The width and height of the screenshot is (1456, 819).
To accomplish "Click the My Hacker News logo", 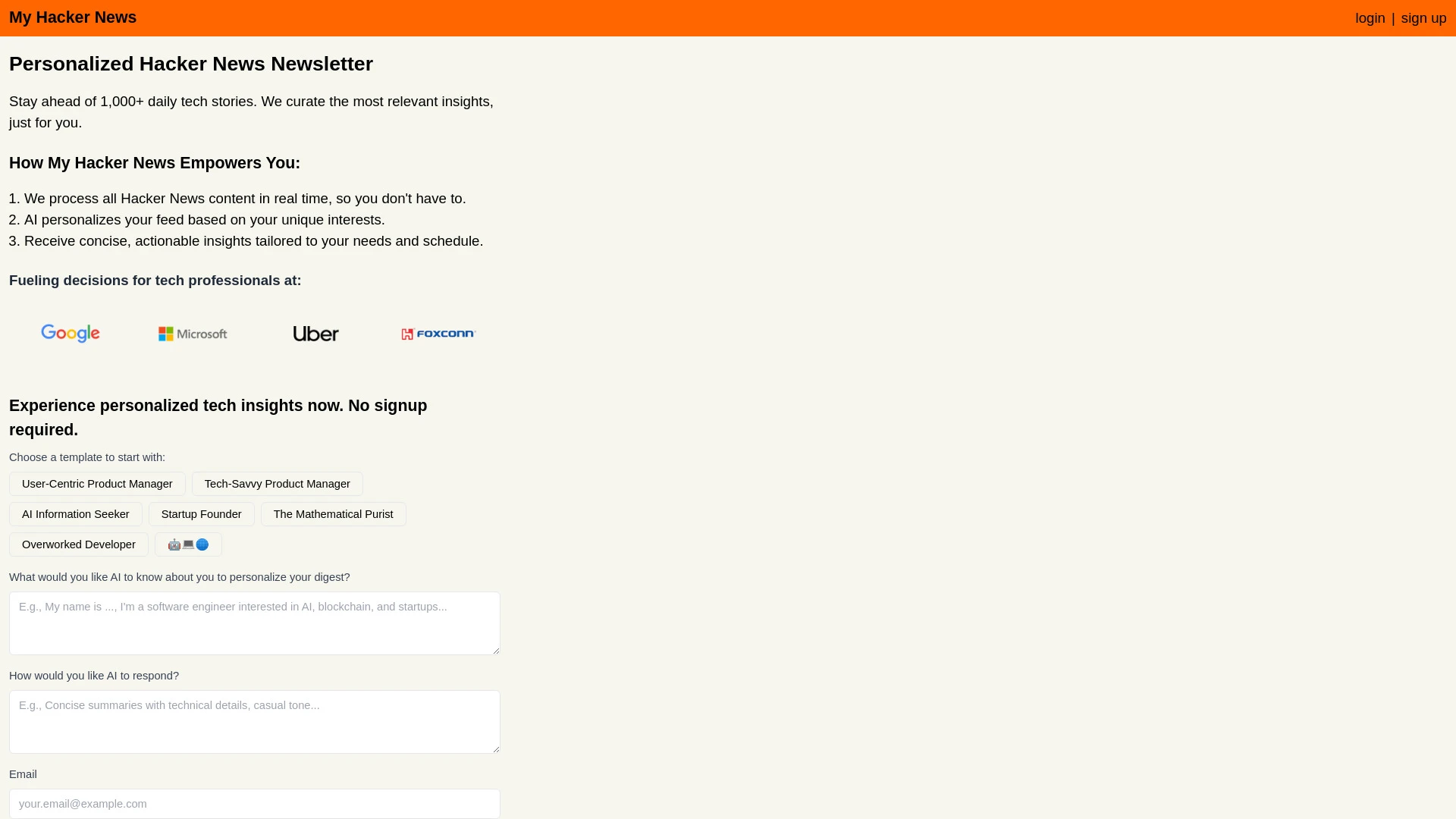I will coord(72,17).
